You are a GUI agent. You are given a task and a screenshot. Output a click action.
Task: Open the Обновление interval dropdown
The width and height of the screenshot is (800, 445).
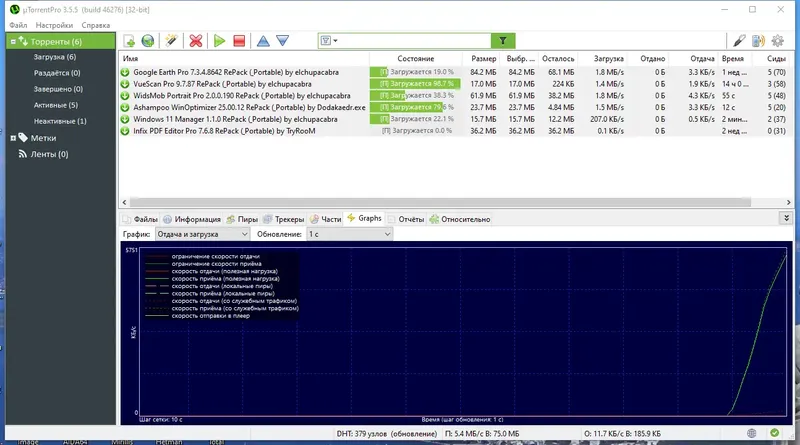[349, 234]
